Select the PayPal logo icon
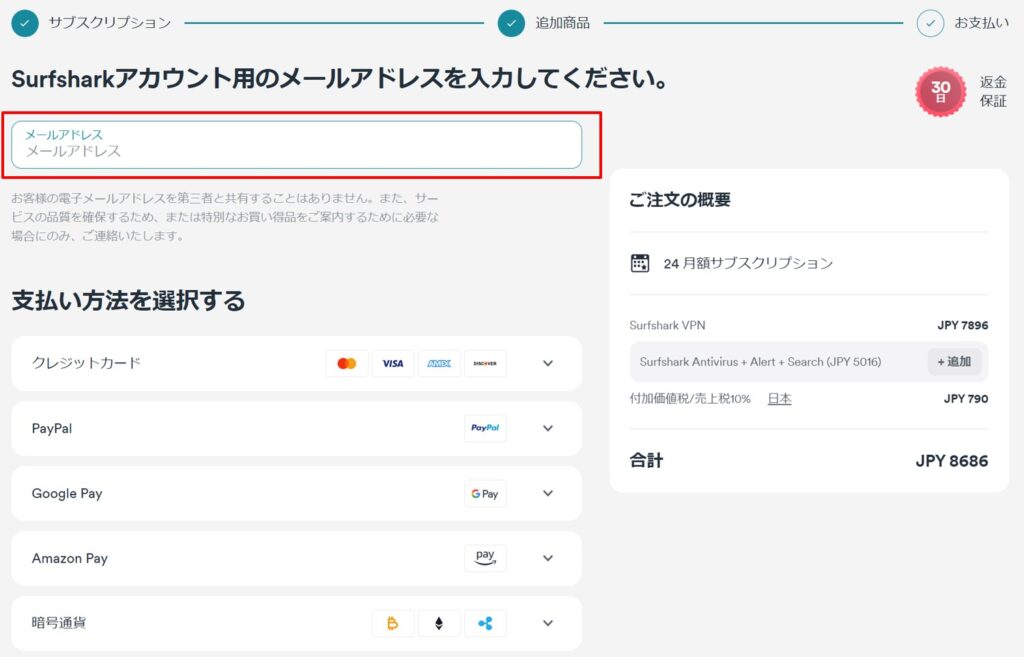This screenshot has height=657, width=1024. (x=485, y=428)
